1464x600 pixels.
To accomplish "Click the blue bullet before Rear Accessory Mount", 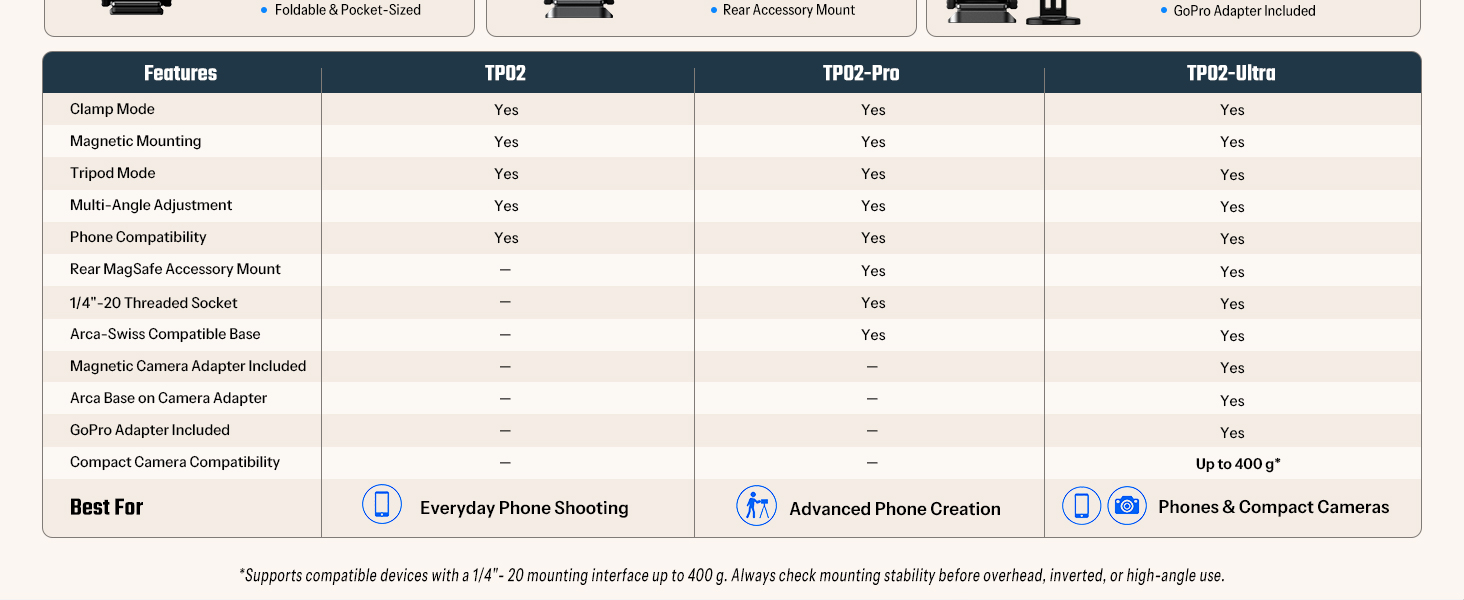I will pos(713,10).
